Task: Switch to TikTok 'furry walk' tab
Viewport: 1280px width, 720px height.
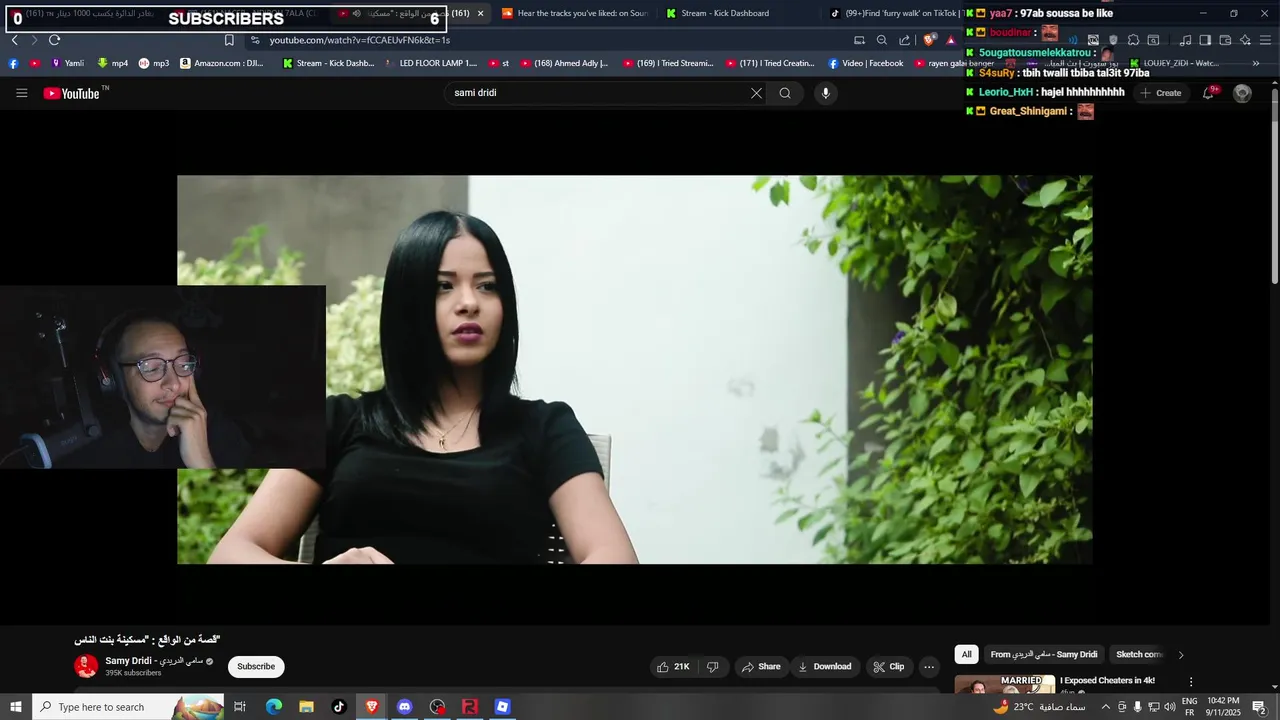Action: pyautogui.click(x=894, y=13)
